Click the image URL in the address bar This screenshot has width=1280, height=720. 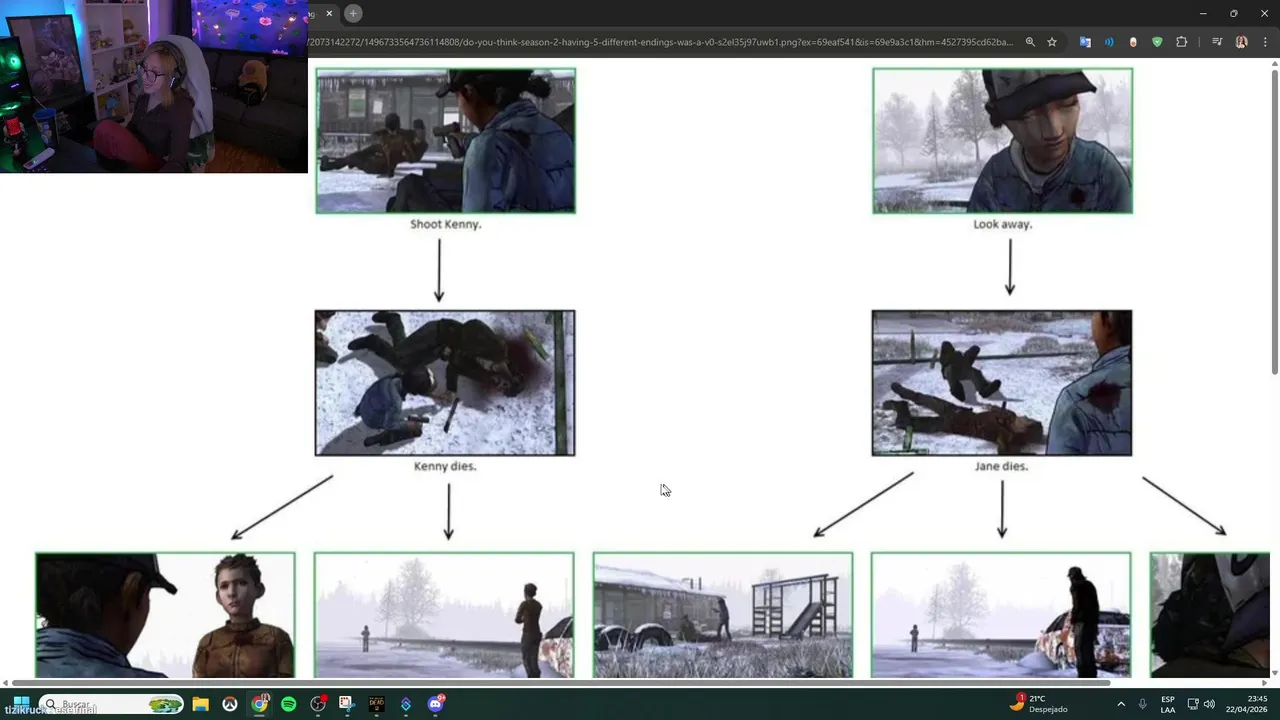tap(660, 42)
